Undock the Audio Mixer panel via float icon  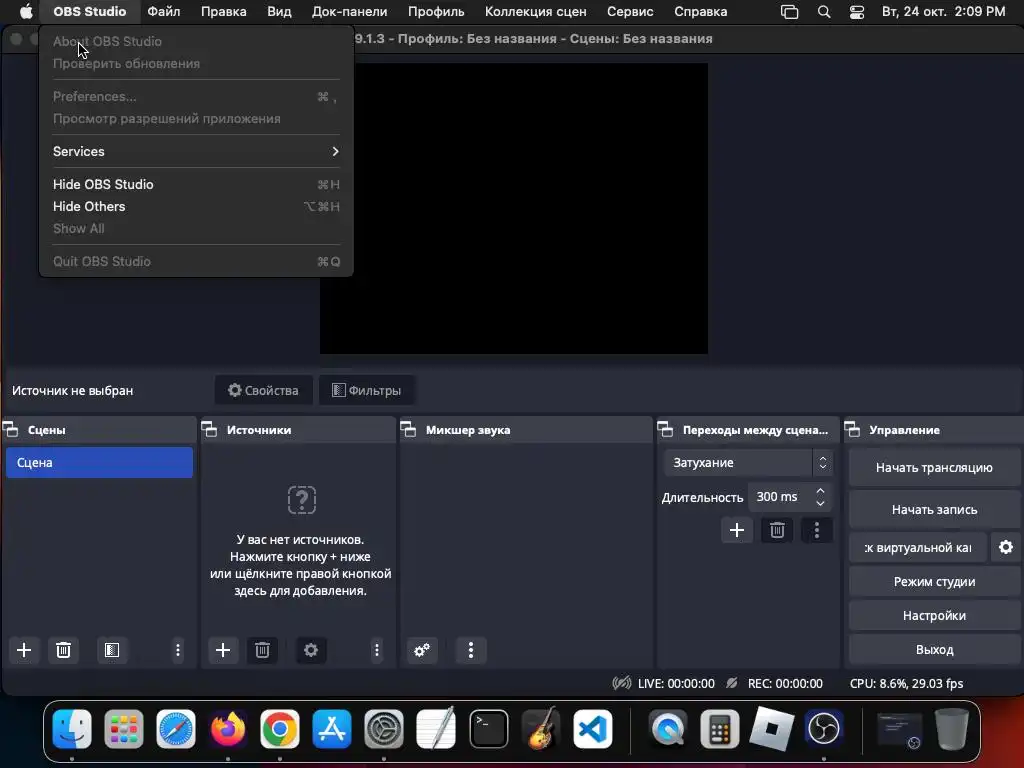pyautogui.click(x=409, y=430)
